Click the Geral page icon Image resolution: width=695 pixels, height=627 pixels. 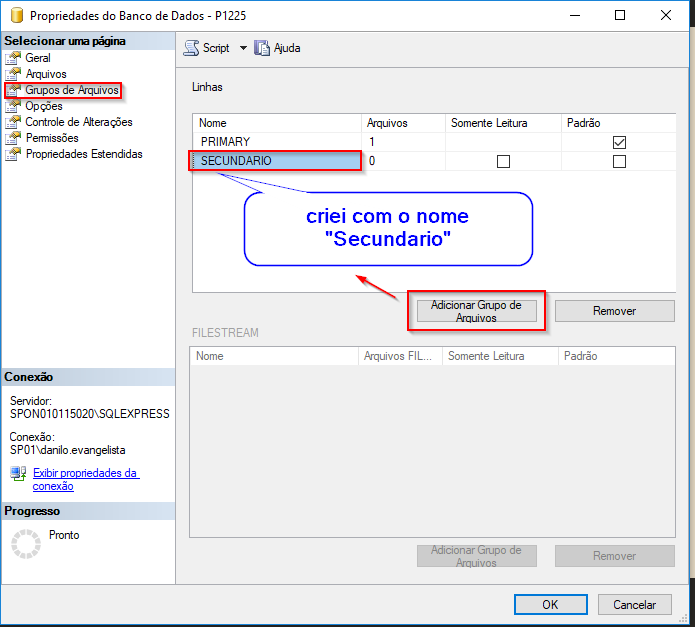[13, 58]
